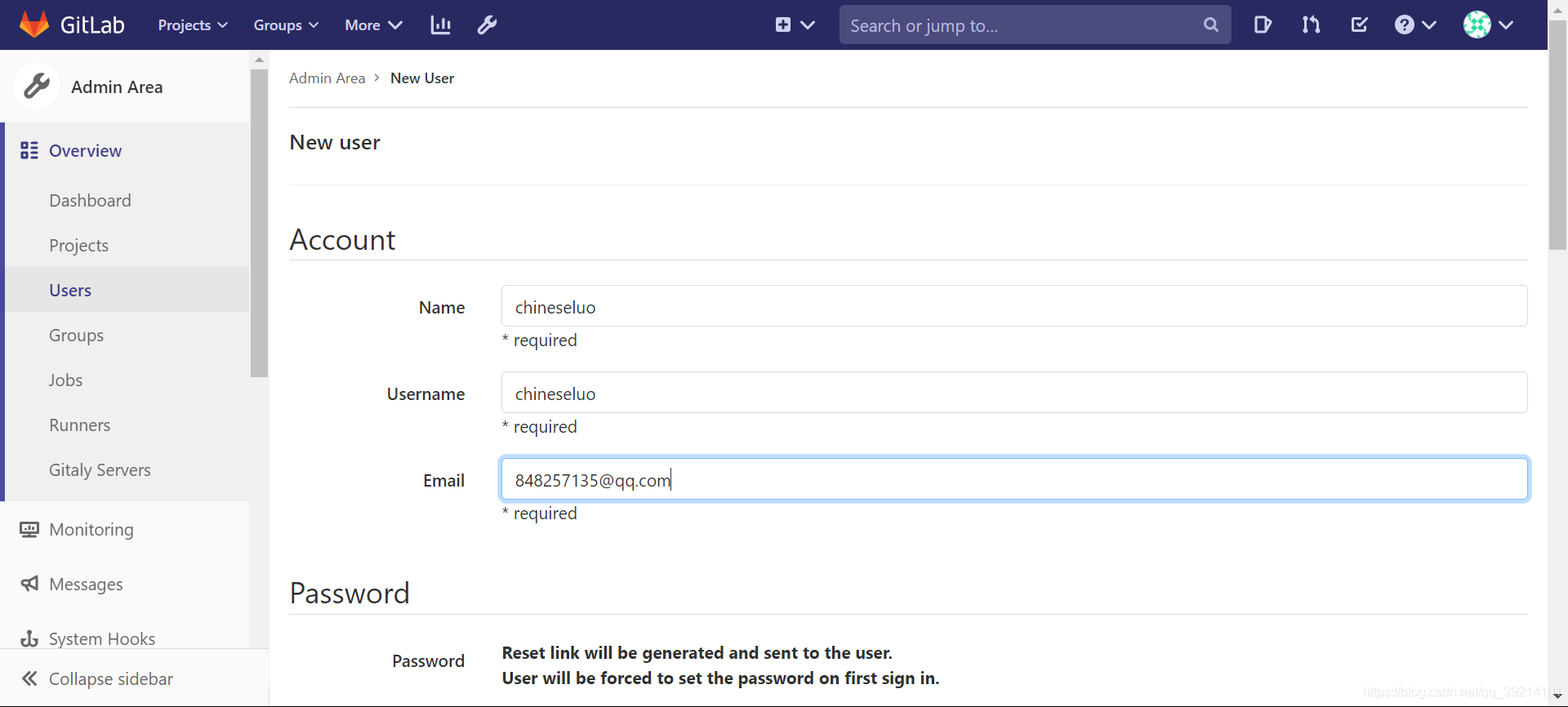Open the instance statistics chart icon
The height and width of the screenshot is (707, 1568).
click(441, 25)
